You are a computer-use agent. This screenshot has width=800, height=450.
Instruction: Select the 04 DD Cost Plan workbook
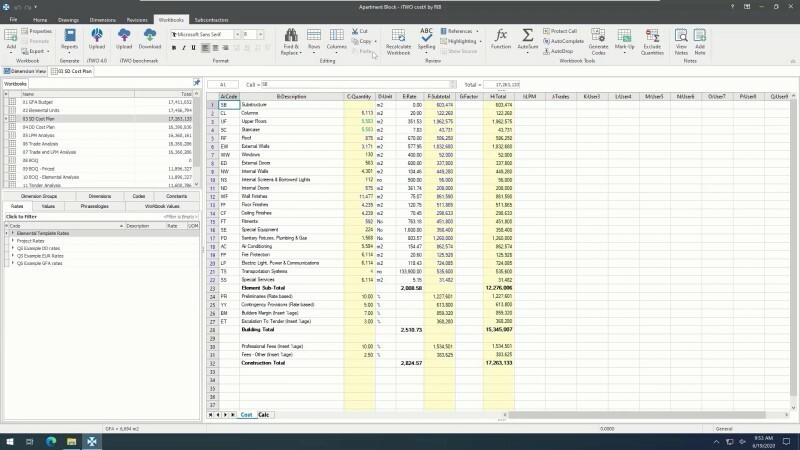click(40, 126)
